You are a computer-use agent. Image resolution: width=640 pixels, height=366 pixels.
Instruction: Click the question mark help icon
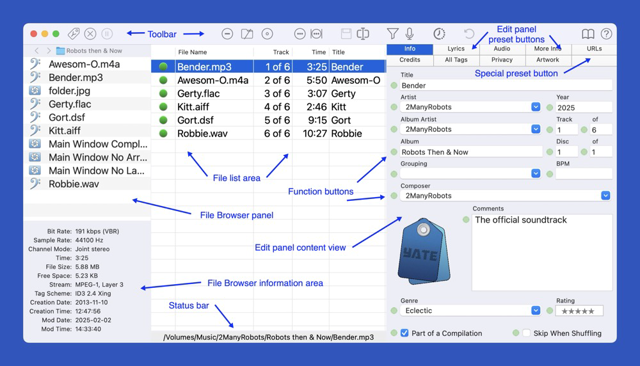(x=607, y=34)
